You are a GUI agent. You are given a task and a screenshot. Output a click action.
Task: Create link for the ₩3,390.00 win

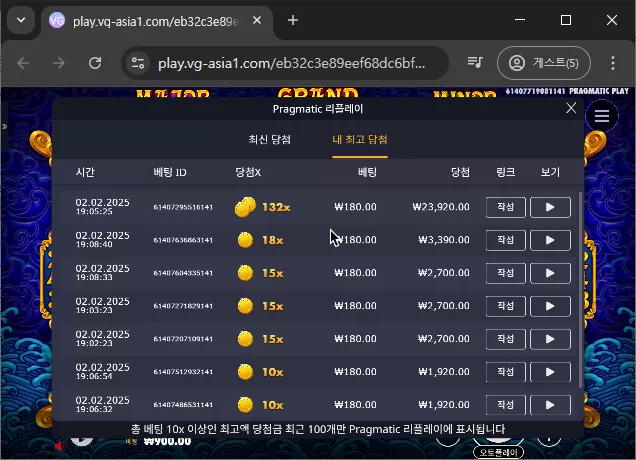506,240
